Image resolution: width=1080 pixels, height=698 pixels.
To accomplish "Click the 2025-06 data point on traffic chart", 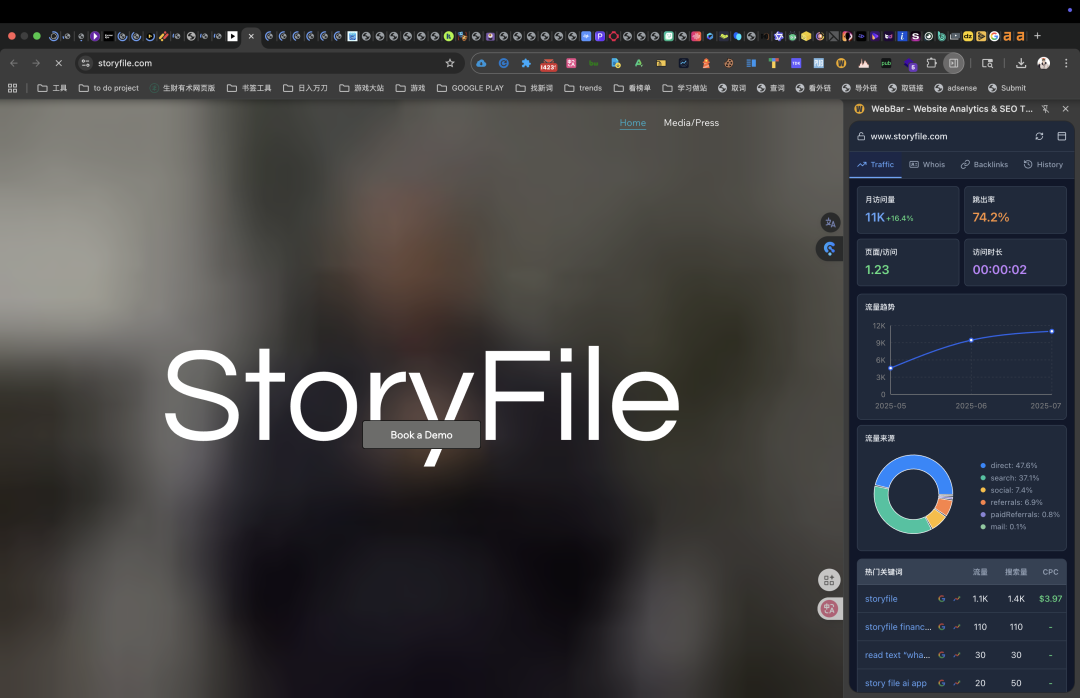I will coord(971,340).
